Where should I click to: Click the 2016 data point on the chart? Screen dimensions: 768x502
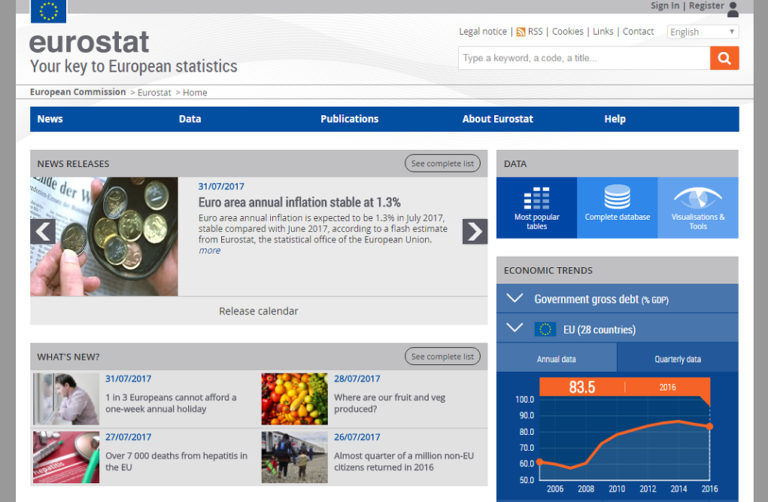(710, 426)
